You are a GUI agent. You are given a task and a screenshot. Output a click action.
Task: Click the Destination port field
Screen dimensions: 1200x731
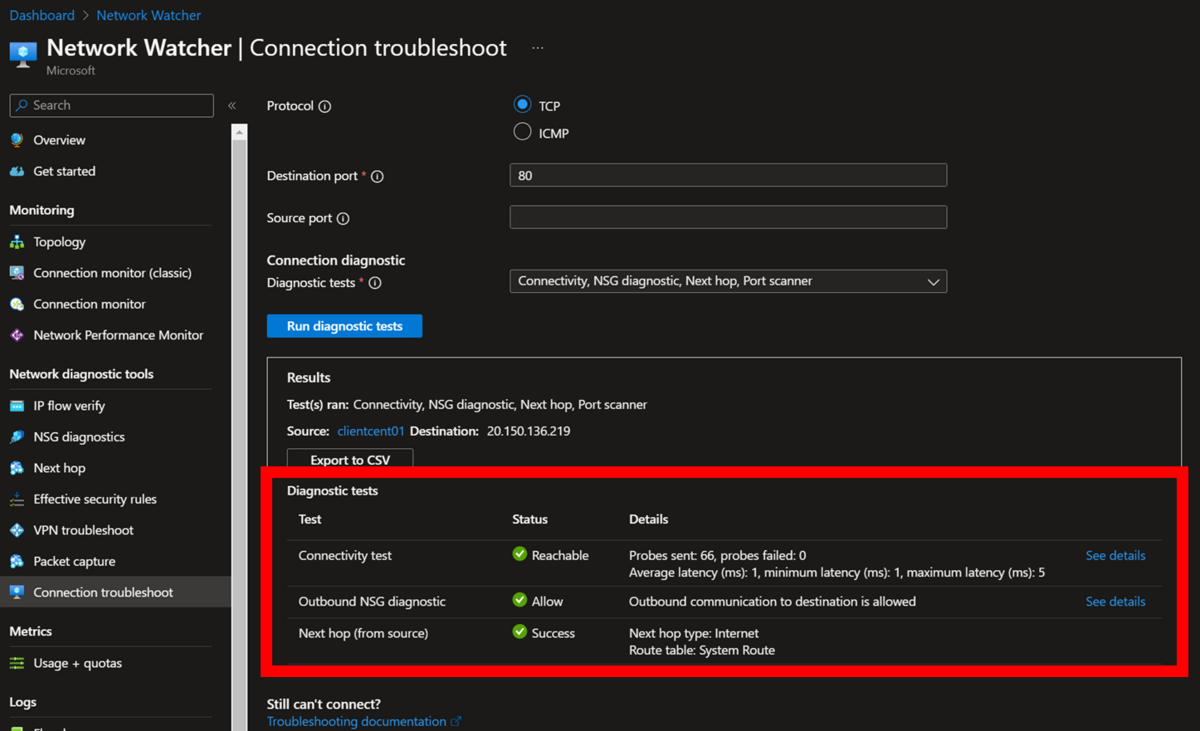[728, 175]
